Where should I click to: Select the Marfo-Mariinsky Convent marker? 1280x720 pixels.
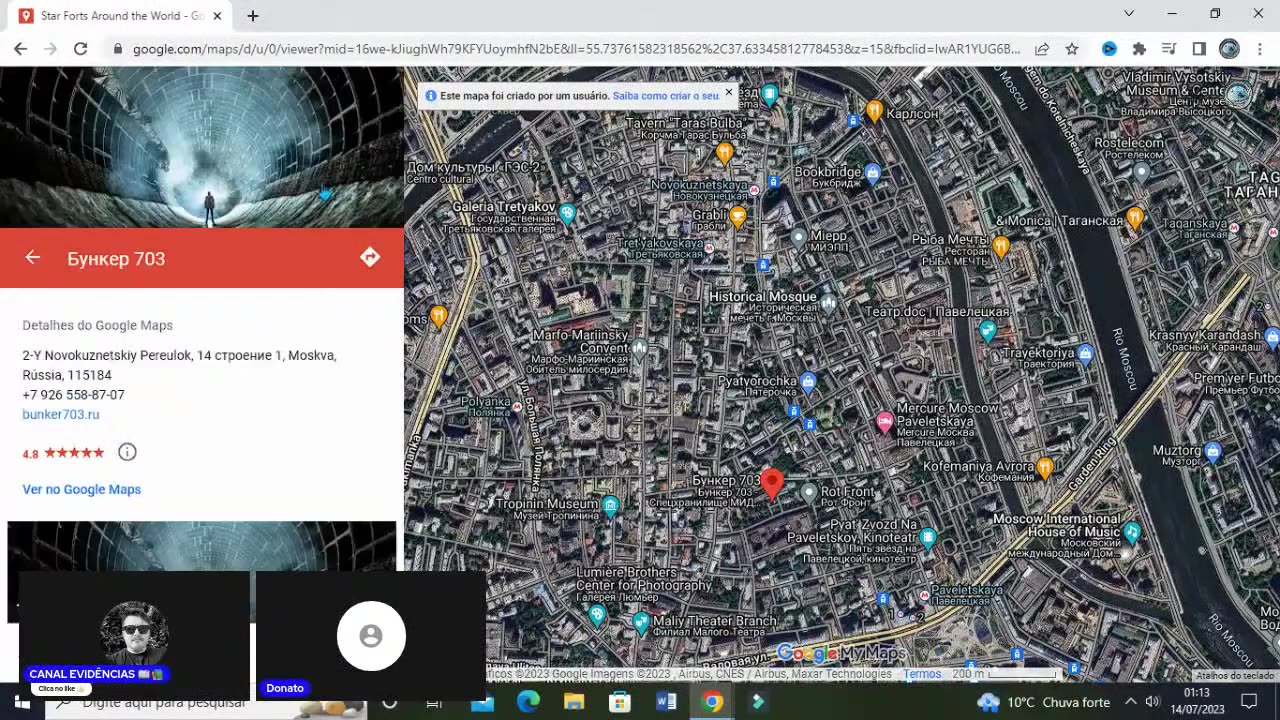[640, 348]
